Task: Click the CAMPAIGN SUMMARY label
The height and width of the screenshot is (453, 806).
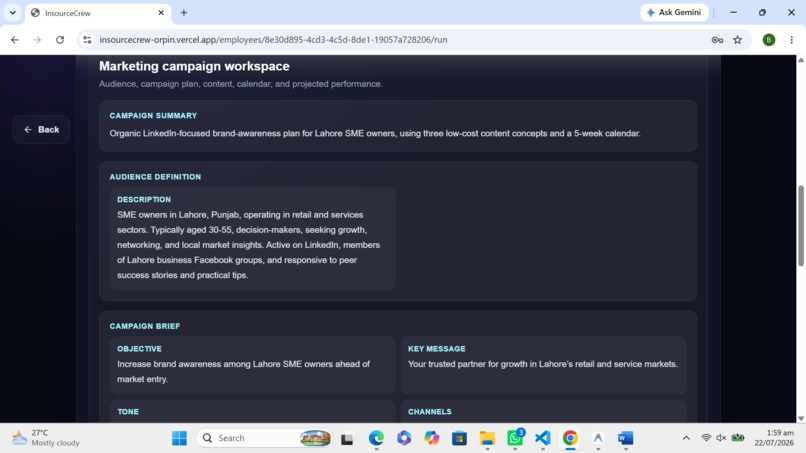Action: pos(153,116)
